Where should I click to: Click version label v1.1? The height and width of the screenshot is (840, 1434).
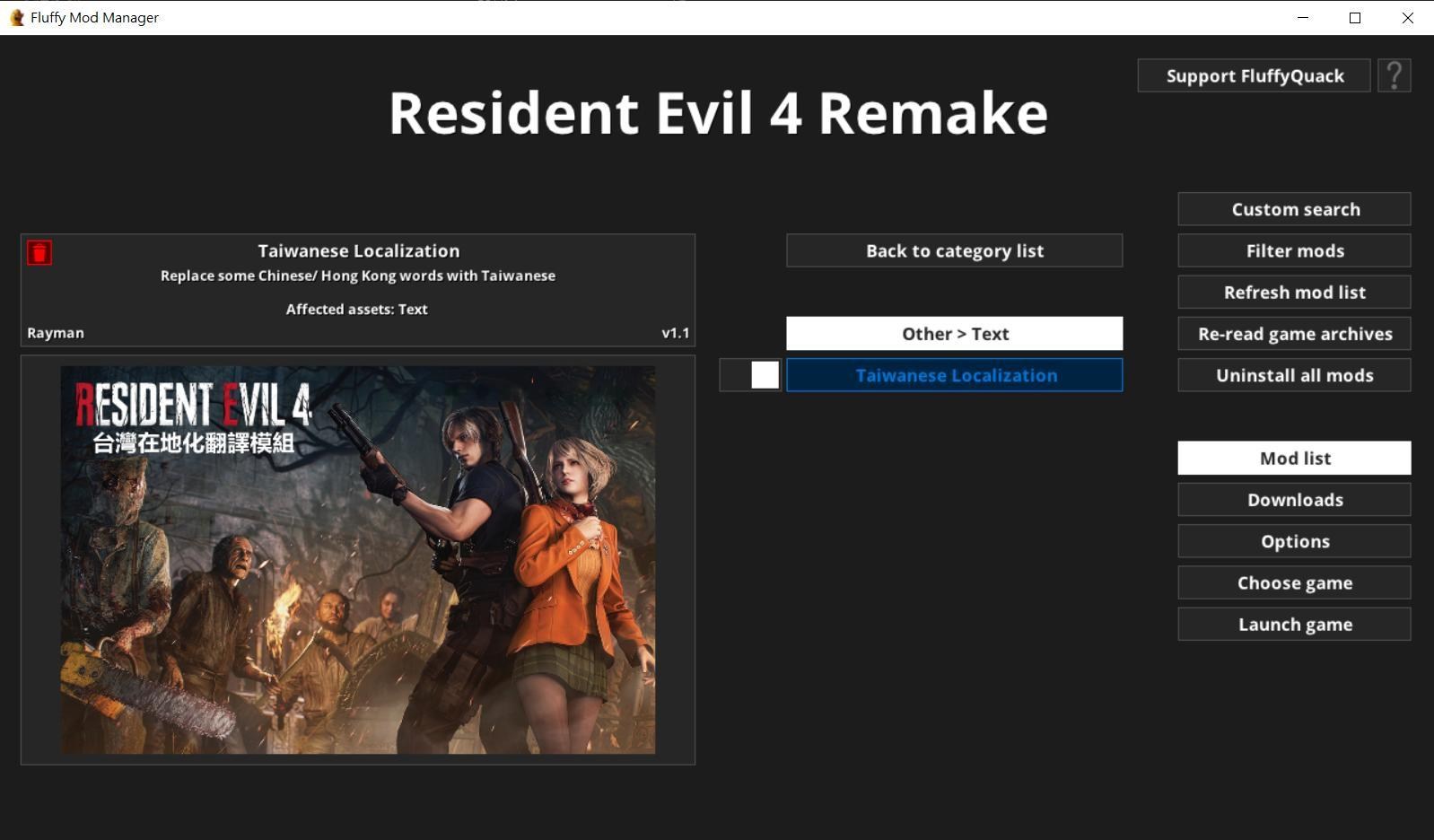coord(675,333)
